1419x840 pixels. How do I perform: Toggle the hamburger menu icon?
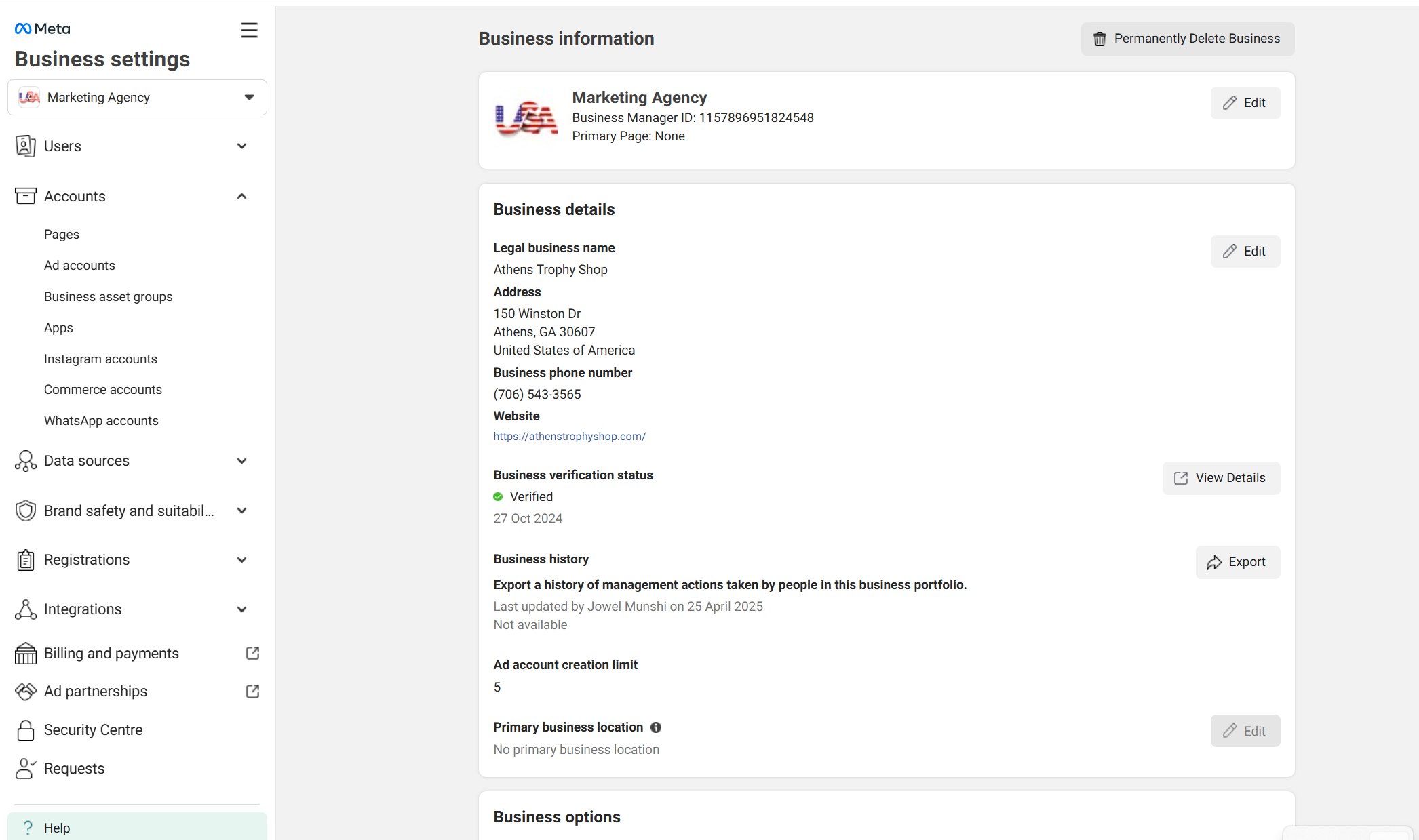(249, 30)
